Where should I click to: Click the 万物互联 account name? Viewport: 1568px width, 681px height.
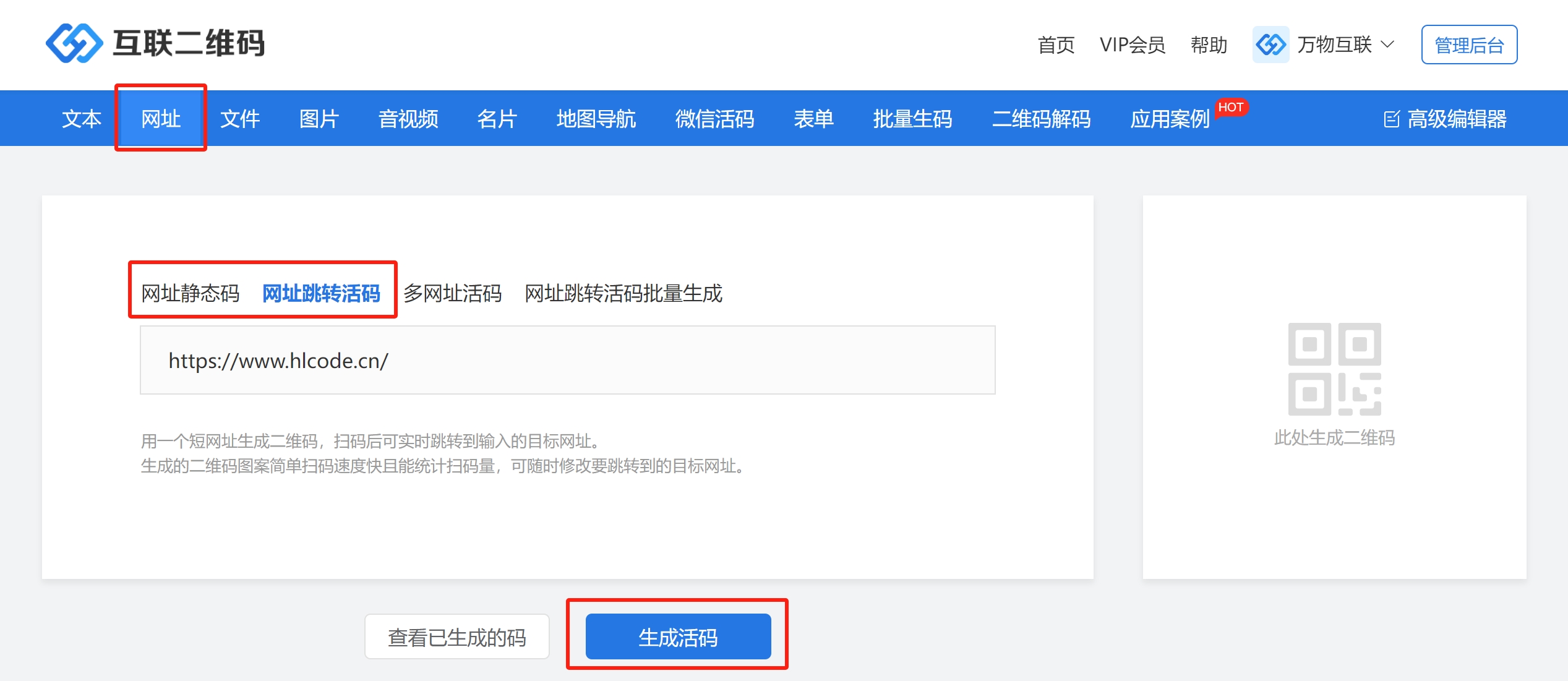tap(1334, 45)
